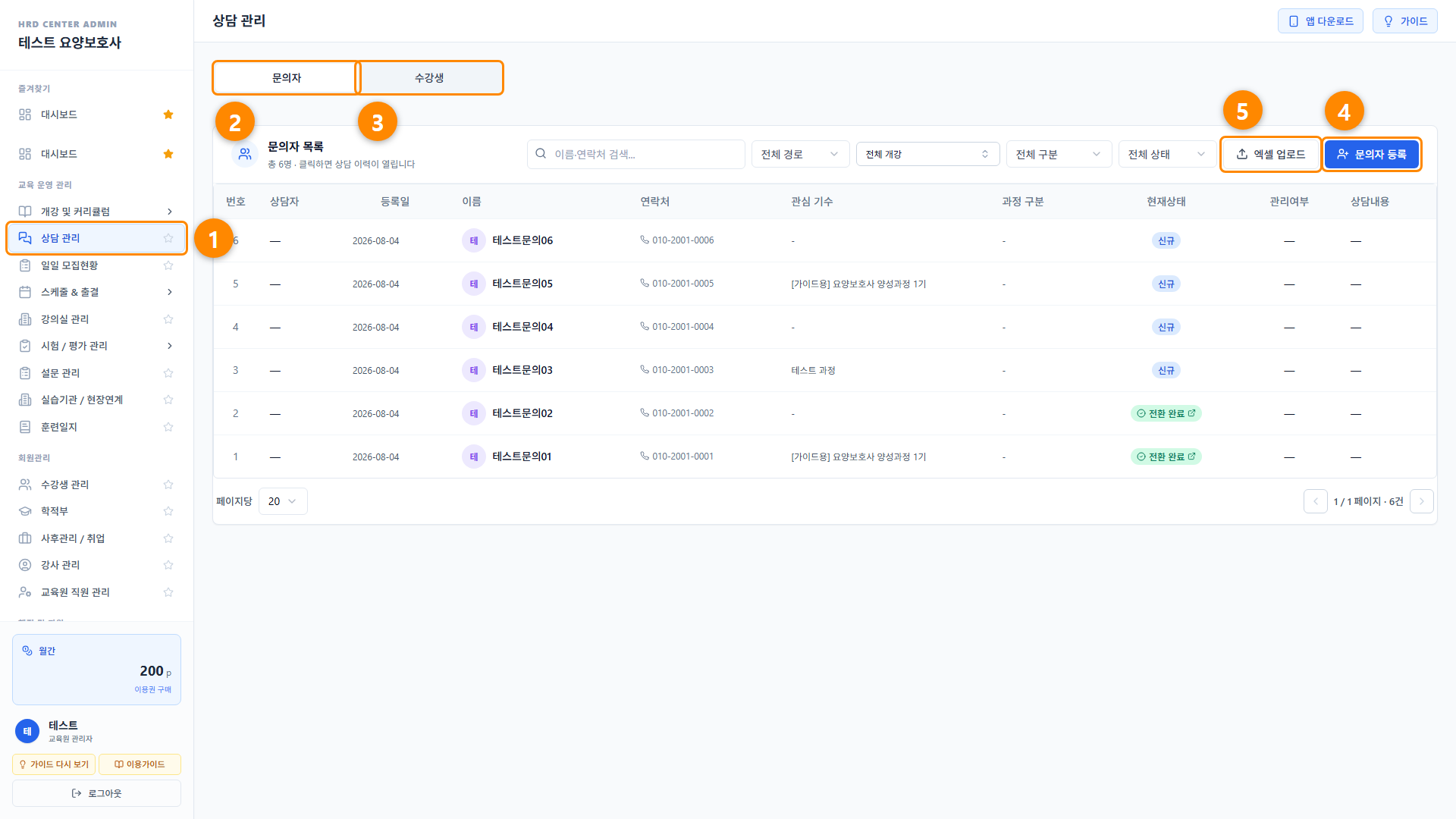Image resolution: width=1456 pixels, height=819 pixels.
Task: Expand the 개강 및 커리큘럼 menu
Action: [96, 212]
